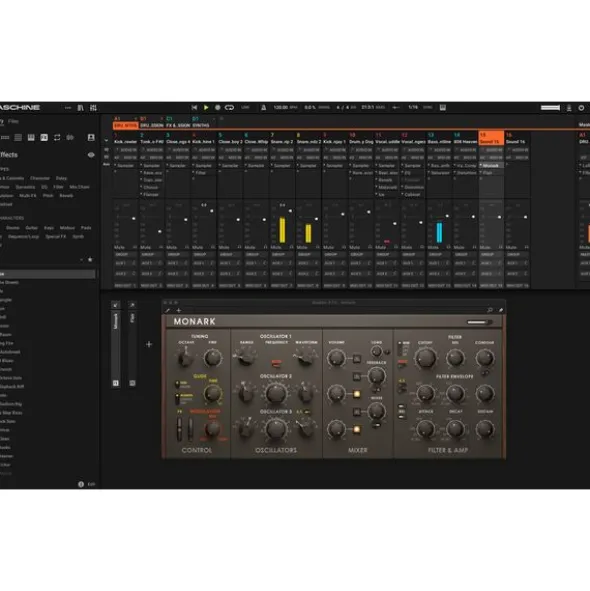
Task: Click the Flanger plug-in slot on channel 2
Action: (x=152, y=194)
